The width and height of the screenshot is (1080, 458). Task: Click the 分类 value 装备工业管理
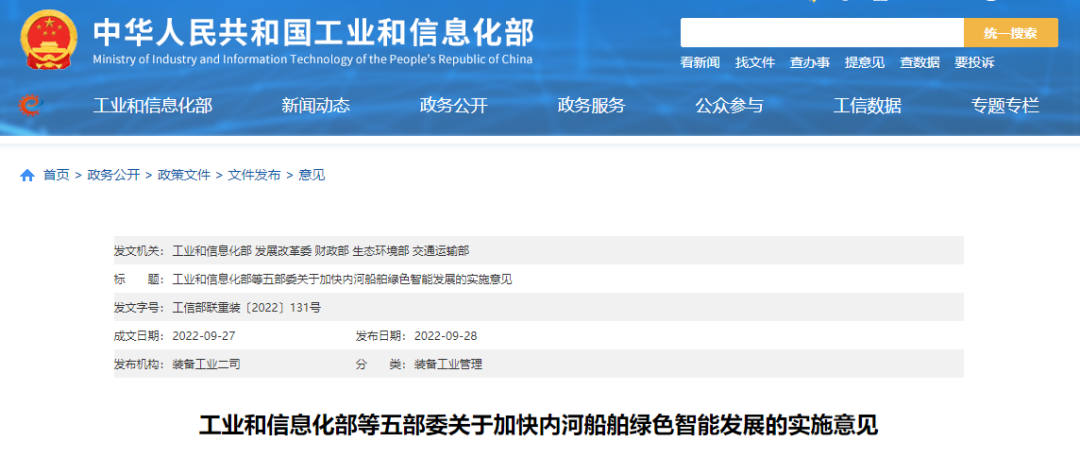click(x=448, y=364)
